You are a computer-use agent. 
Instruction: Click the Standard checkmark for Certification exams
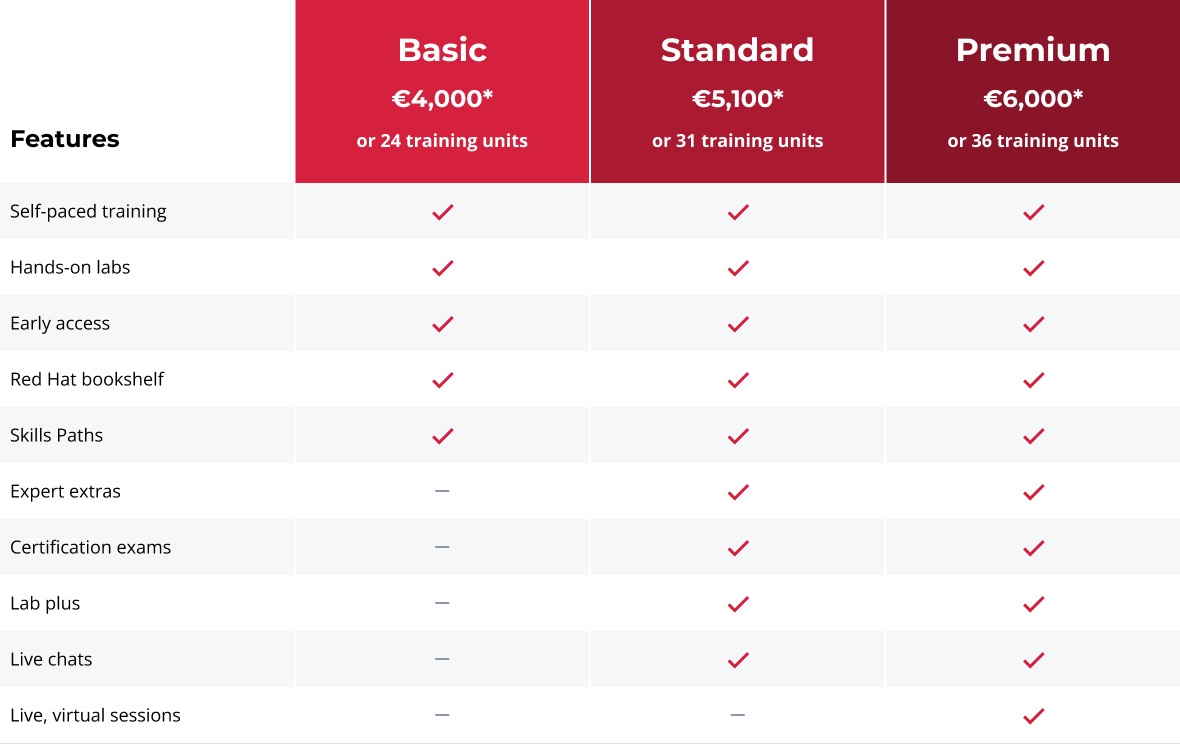coord(738,548)
